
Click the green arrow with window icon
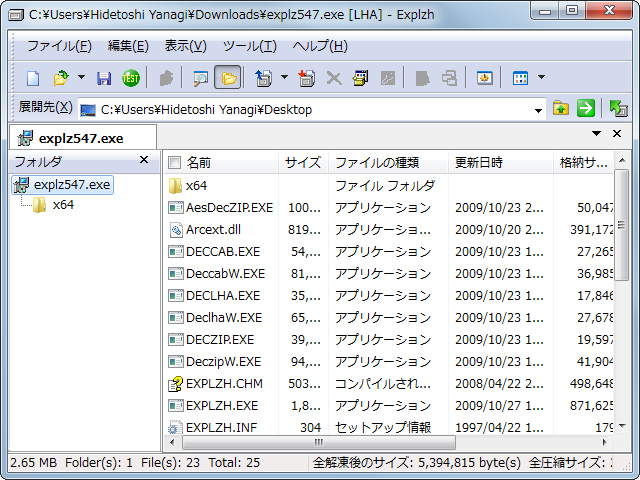pyautogui.click(x=618, y=109)
